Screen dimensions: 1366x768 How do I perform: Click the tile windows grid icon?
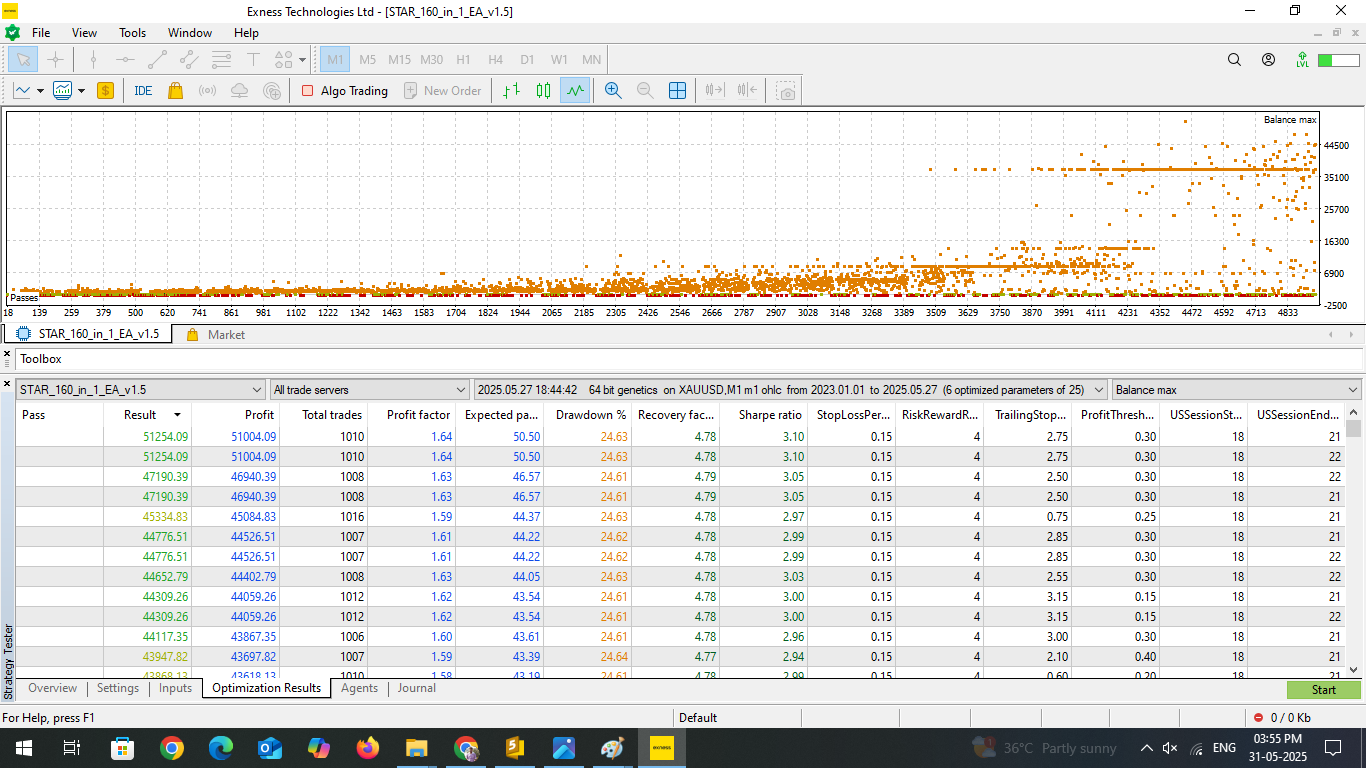pos(677,91)
